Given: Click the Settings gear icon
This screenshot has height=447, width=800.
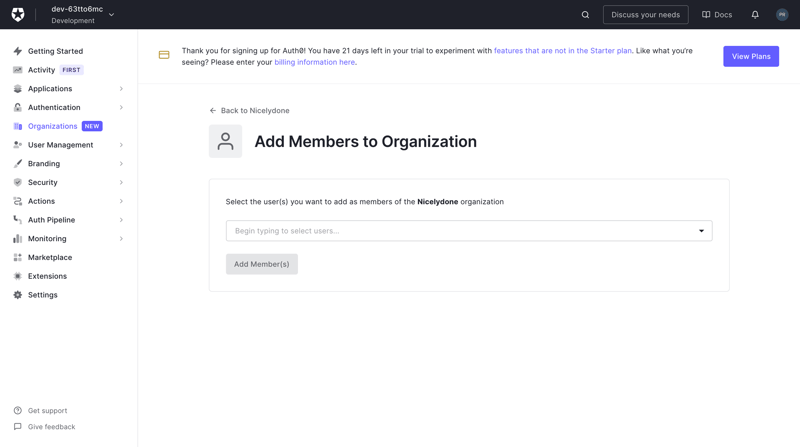Looking at the screenshot, I should tap(18, 295).
